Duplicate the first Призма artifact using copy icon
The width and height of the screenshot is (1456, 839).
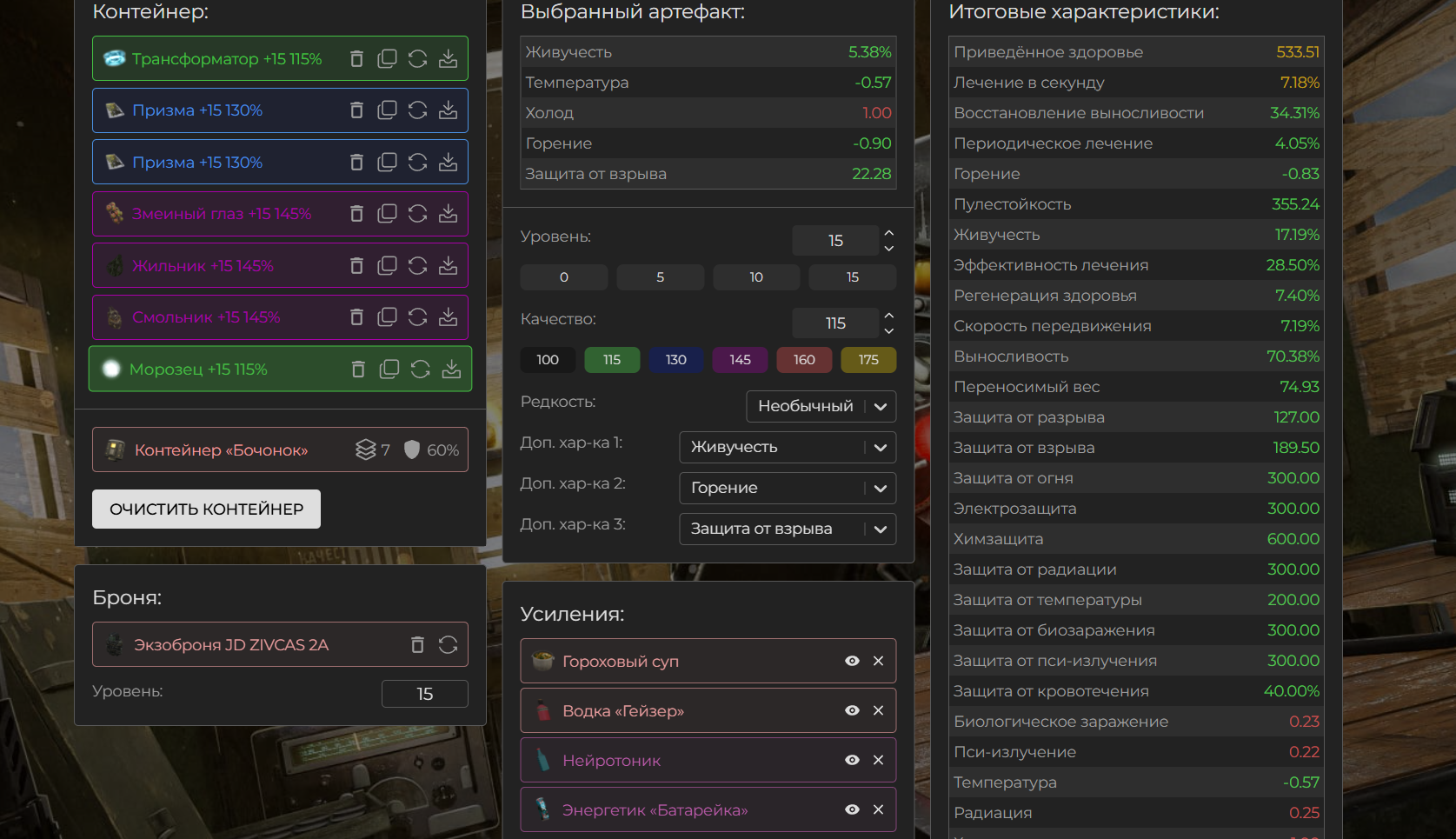click(387, 110)
